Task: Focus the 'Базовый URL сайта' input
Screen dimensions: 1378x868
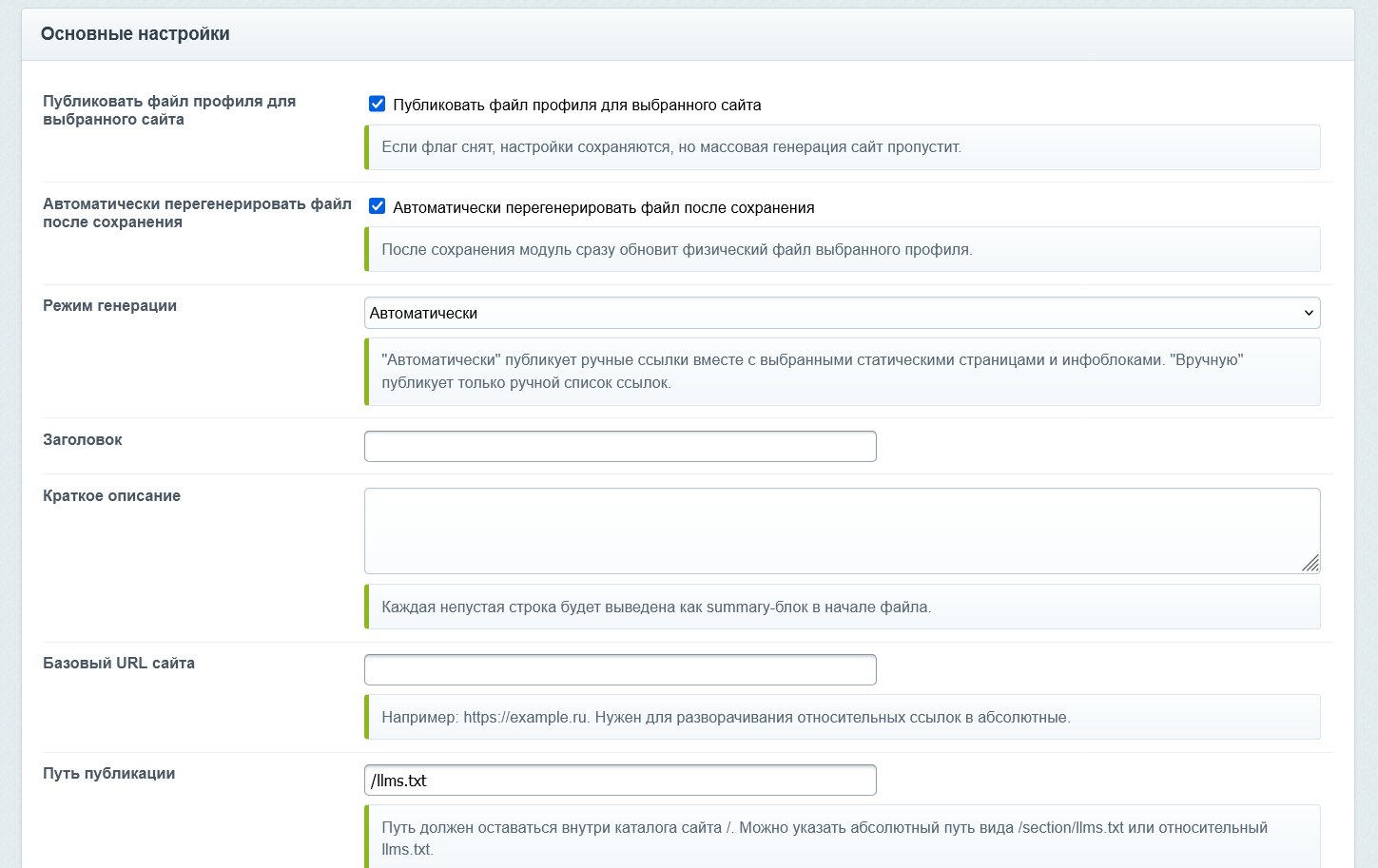Action: pos(620,670)
